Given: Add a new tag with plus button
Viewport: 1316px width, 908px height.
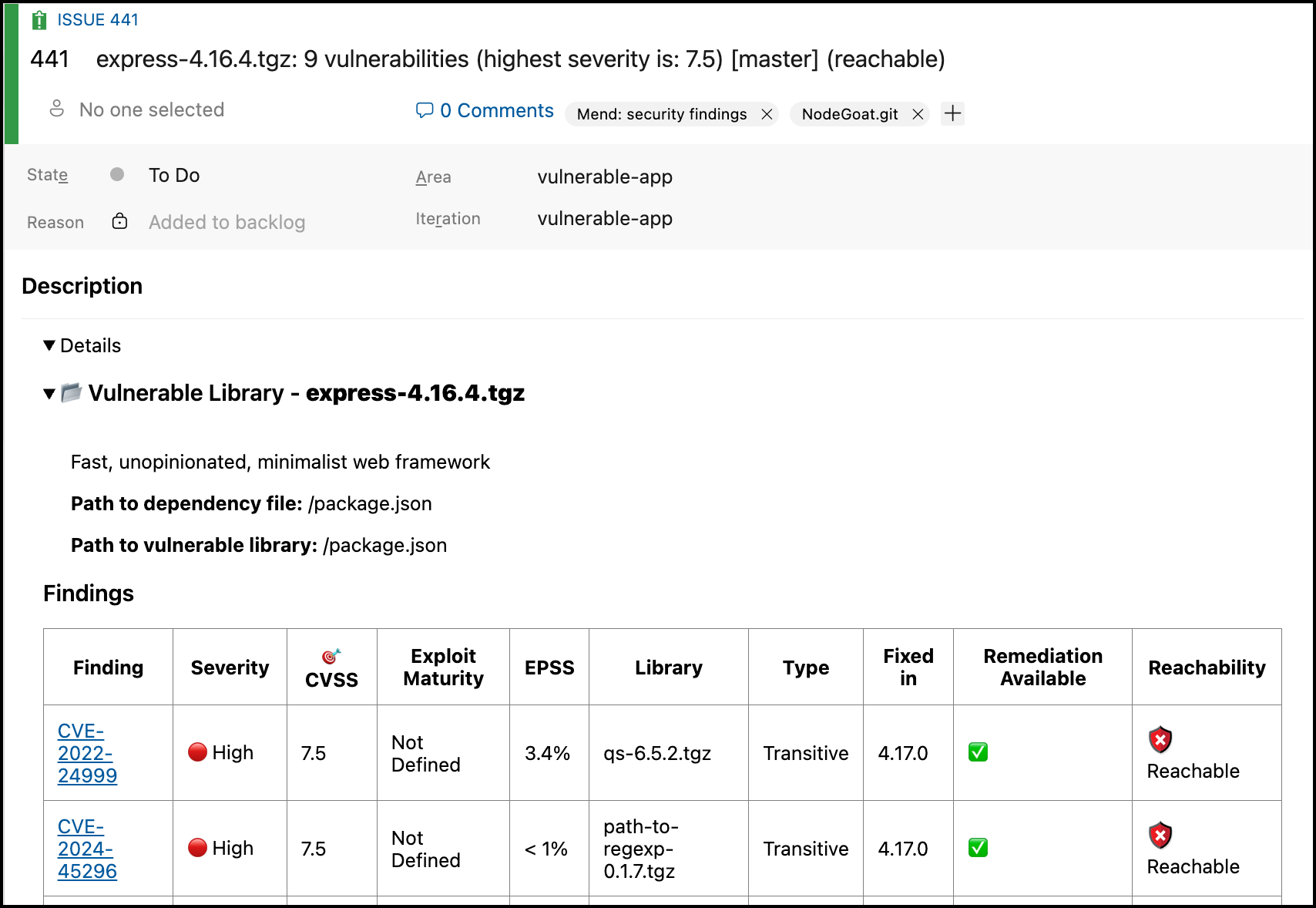Looking at the screenshot, I should click(x=952, y=113).
